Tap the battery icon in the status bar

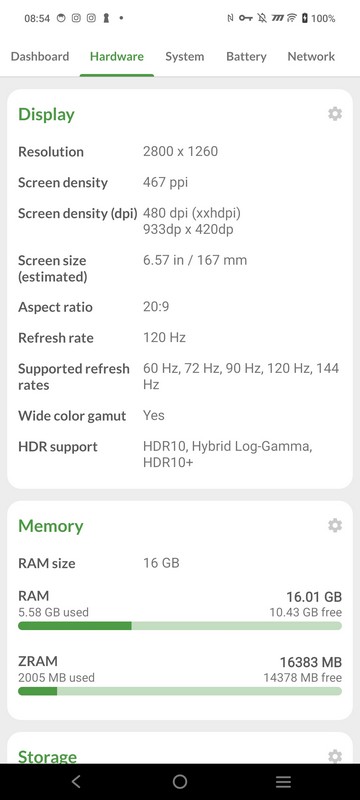pyautogui.click(x=305, y=18)
